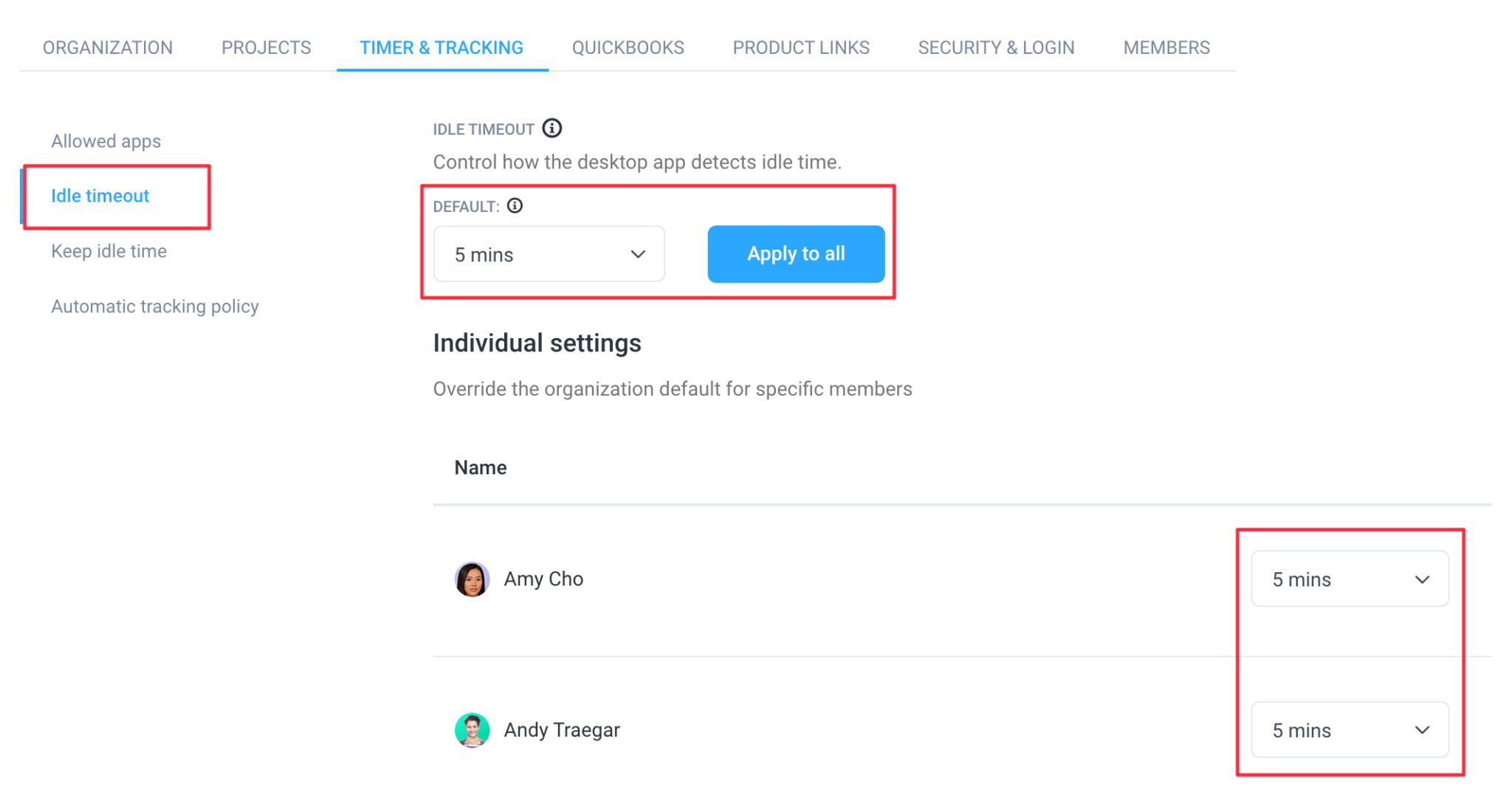The width and height of the screenshot is (1512, 804).
Task: Click Amy Cho's profile avatar
Action: [x=472, y=579]
